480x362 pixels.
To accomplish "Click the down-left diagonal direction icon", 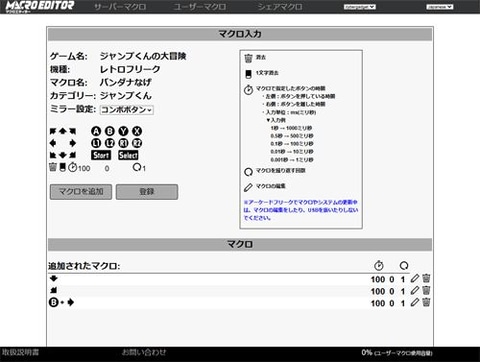I will click(53, 155).
